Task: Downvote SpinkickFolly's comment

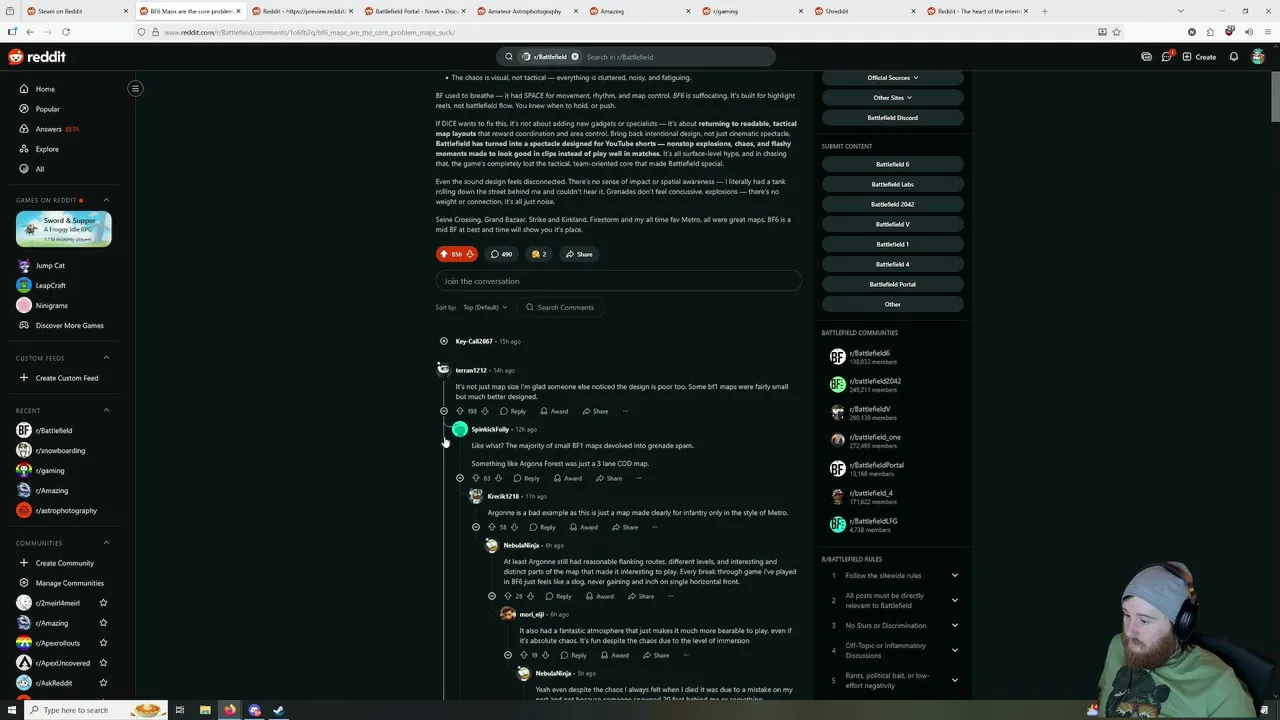Action: [x=498, y=478]
